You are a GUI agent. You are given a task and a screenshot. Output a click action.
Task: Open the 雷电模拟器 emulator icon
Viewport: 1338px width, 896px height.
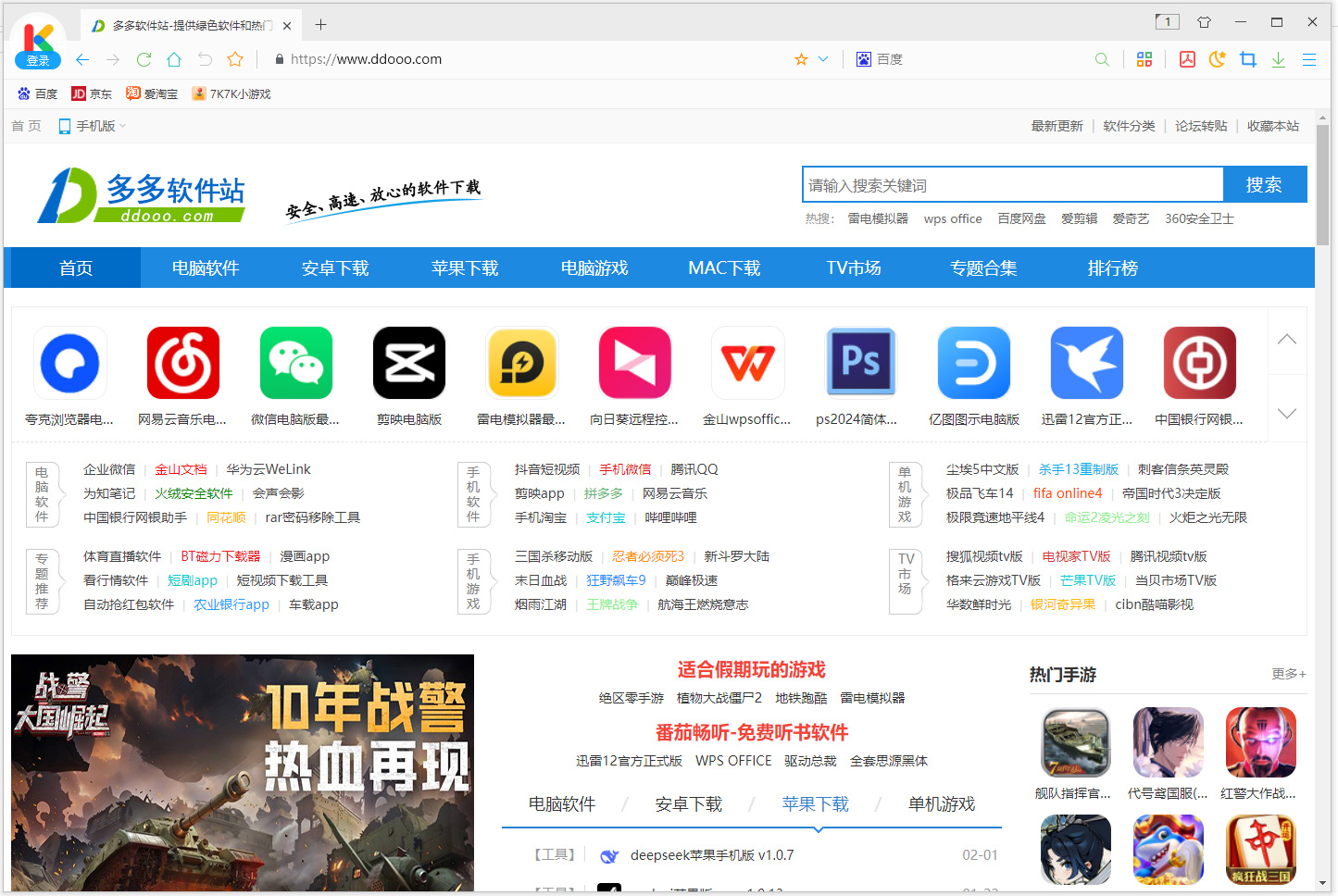[521, 362]
